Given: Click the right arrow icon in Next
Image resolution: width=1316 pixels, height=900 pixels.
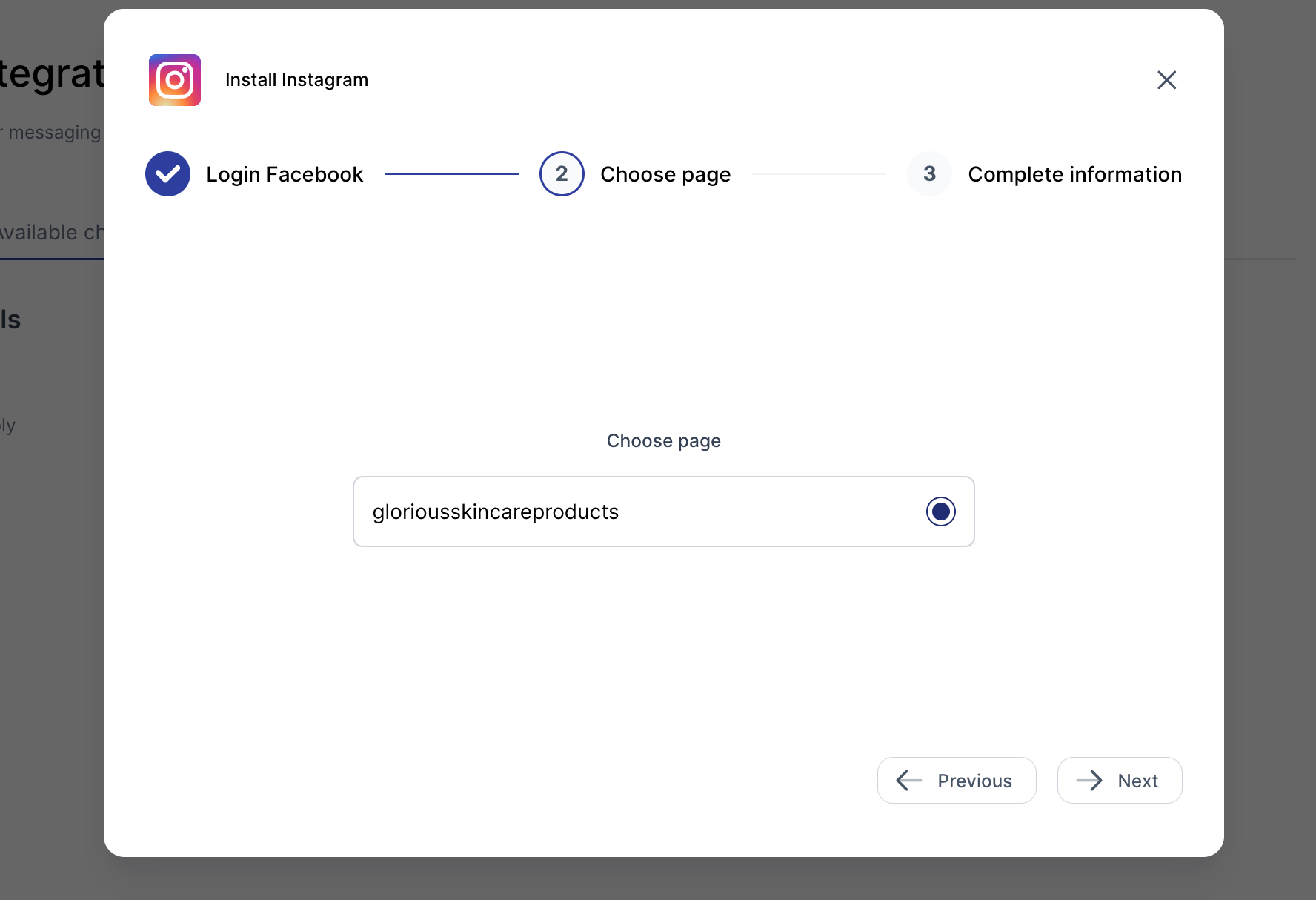Looking at the screenshot, I should pyautogui.click(x=1089, y=781).
